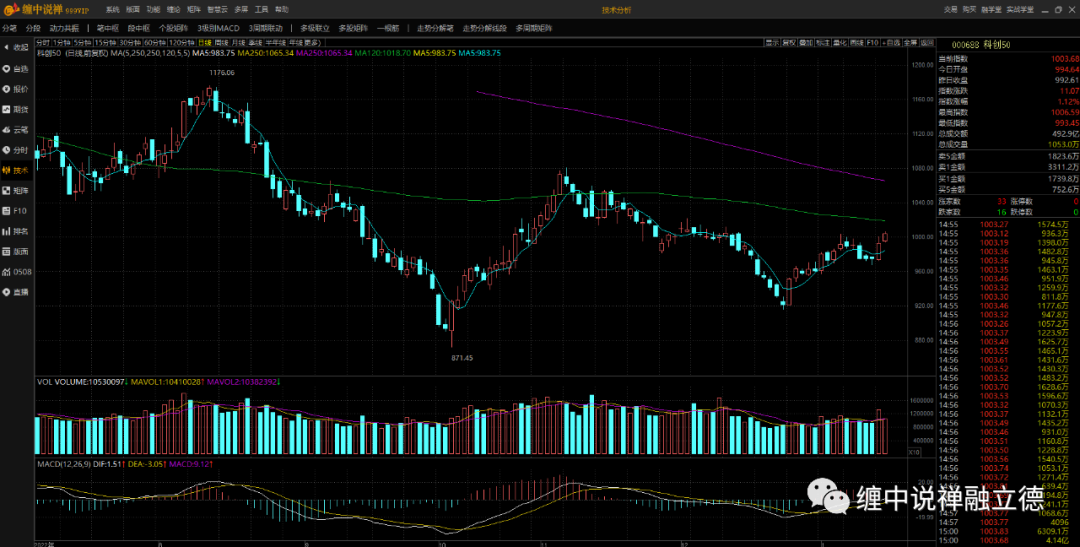
Task: Select 分段 toolbar item
Action: point(33,29)
